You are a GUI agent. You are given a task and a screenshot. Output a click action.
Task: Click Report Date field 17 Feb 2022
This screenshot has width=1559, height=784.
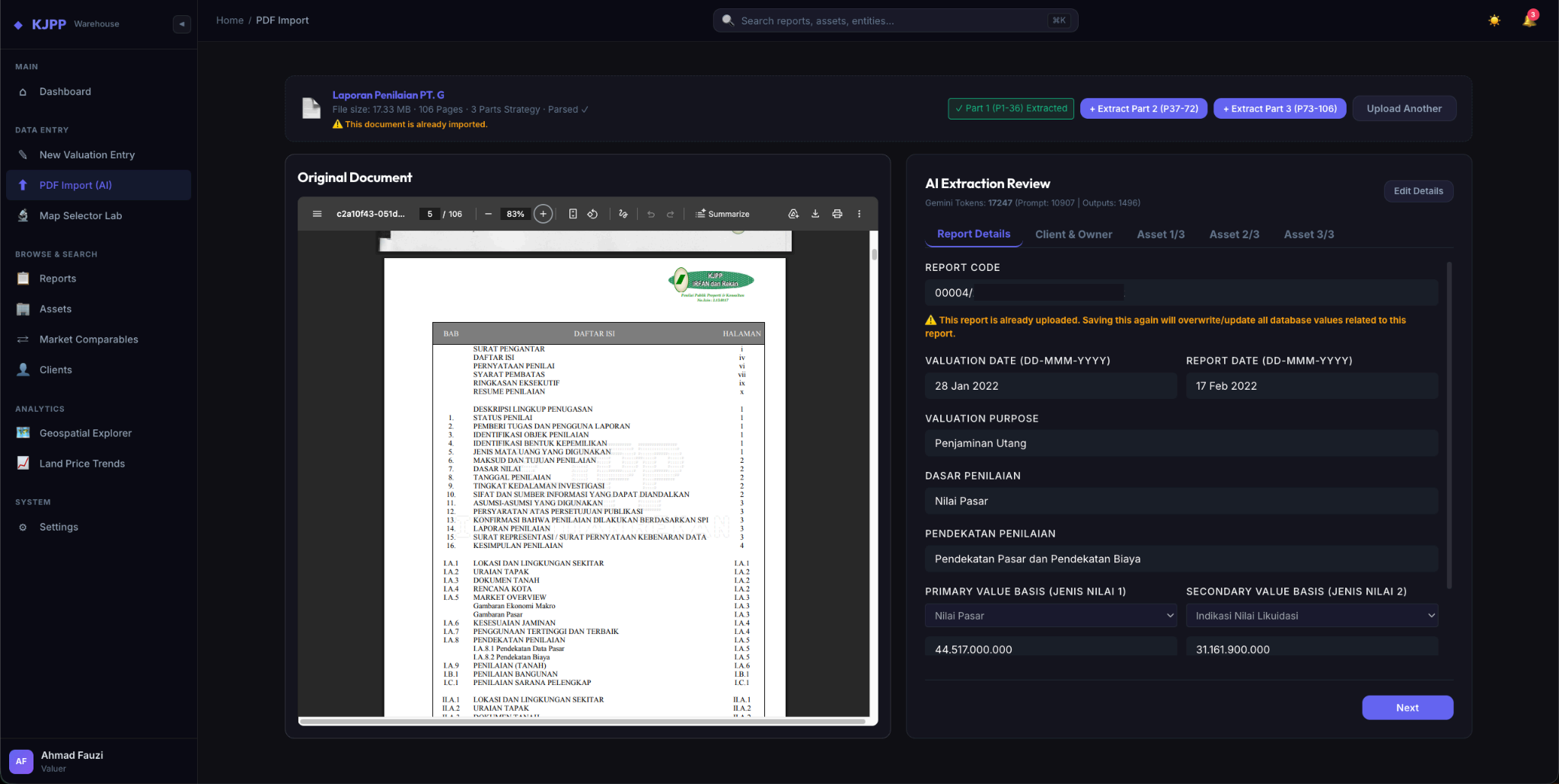pos(1312,386)
